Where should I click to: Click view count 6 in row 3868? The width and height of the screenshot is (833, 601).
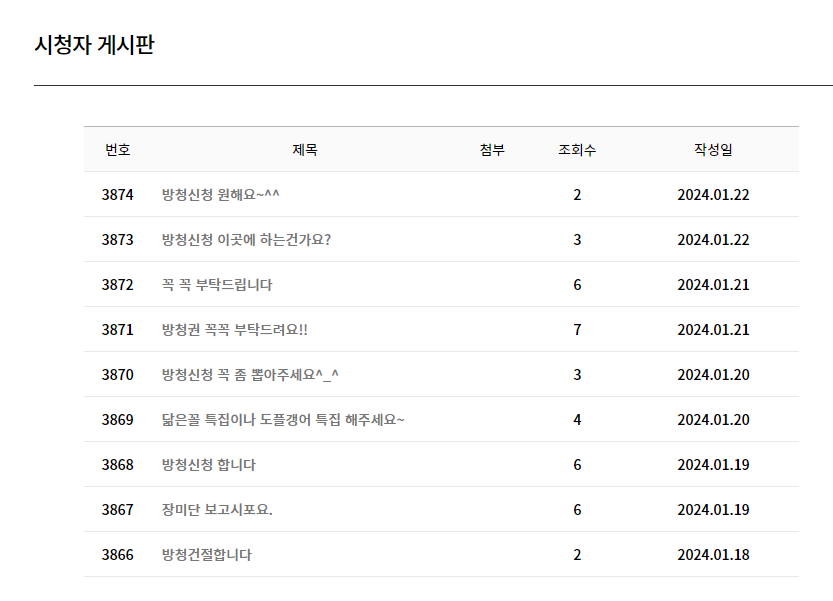[x=577, y=465]
